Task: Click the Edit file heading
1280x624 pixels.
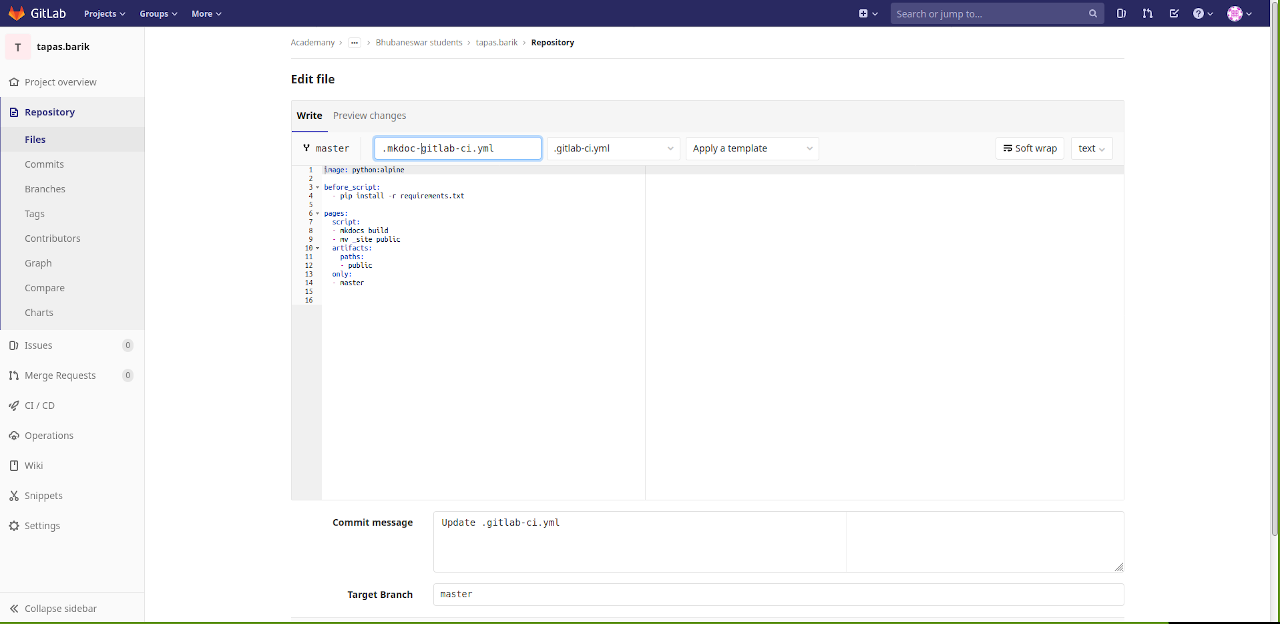Action: point(313,79)
